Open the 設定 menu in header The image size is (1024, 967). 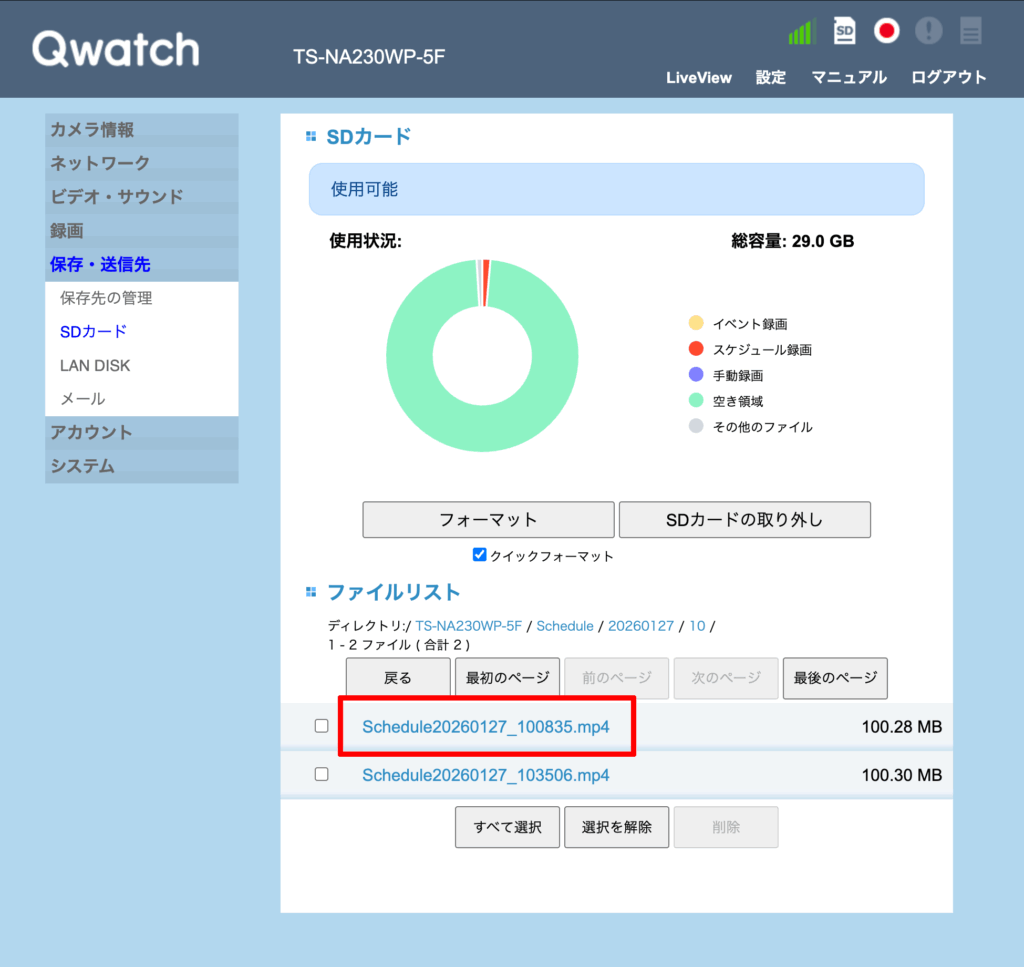(771, 78)
